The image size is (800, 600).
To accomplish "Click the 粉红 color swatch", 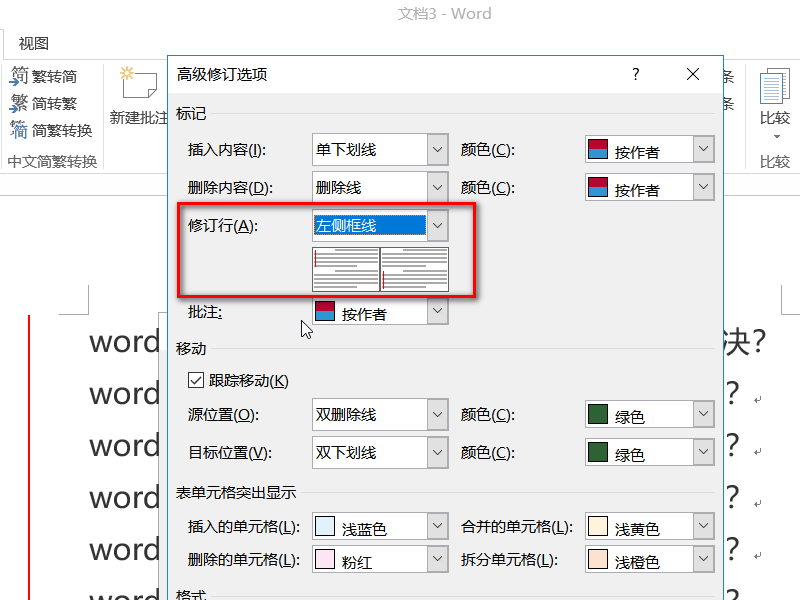I will pos(324,559).
